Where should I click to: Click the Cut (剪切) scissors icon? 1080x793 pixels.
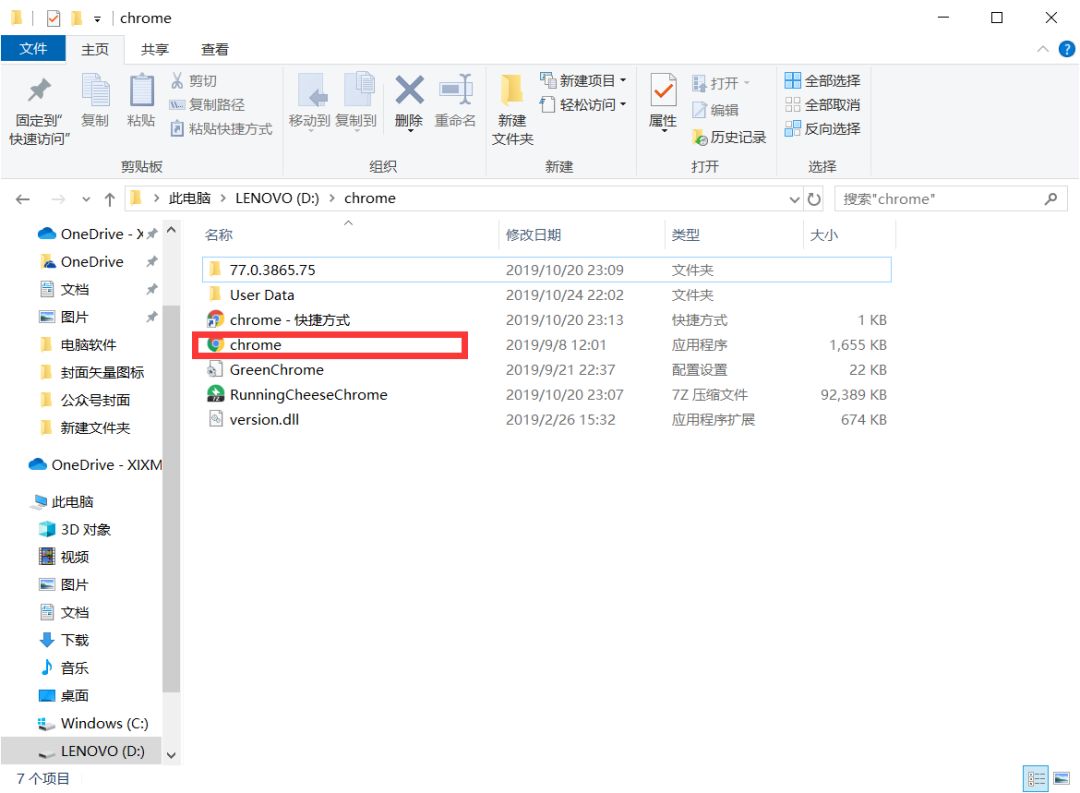(177, 81)
